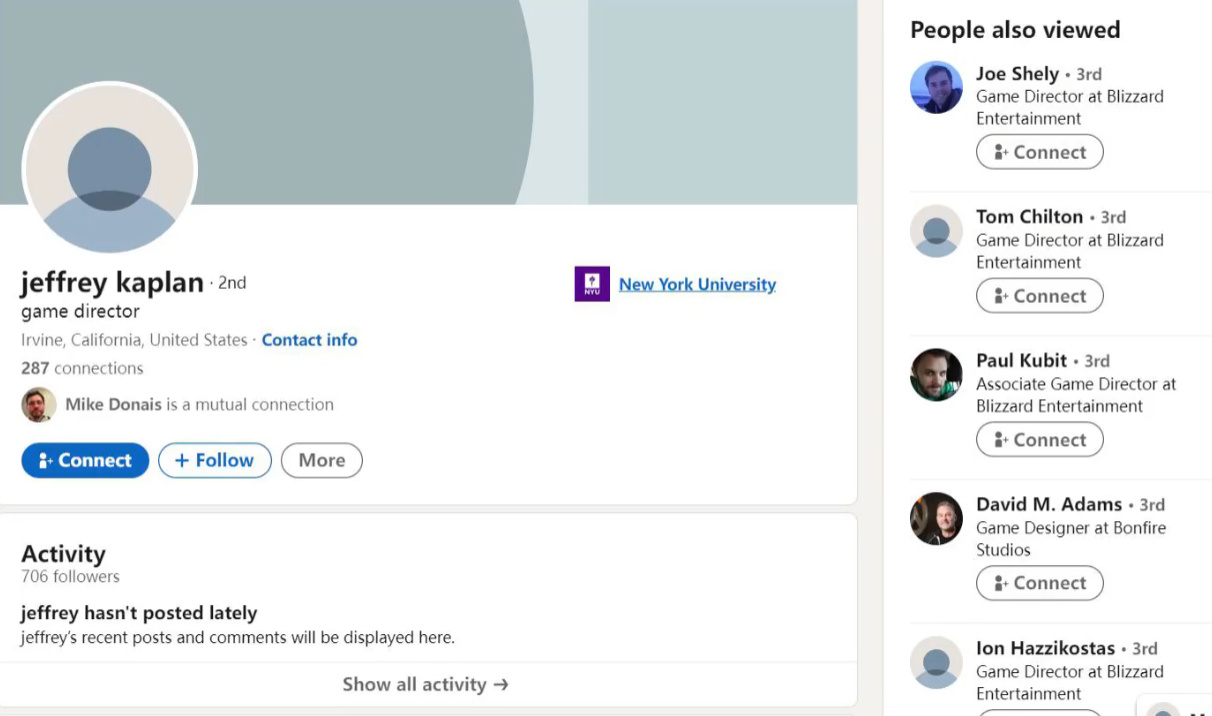Viewport: 1212px width, 716px height.
Task: Open Joe Shely's profile photo
Action: (x=936, y=88)
